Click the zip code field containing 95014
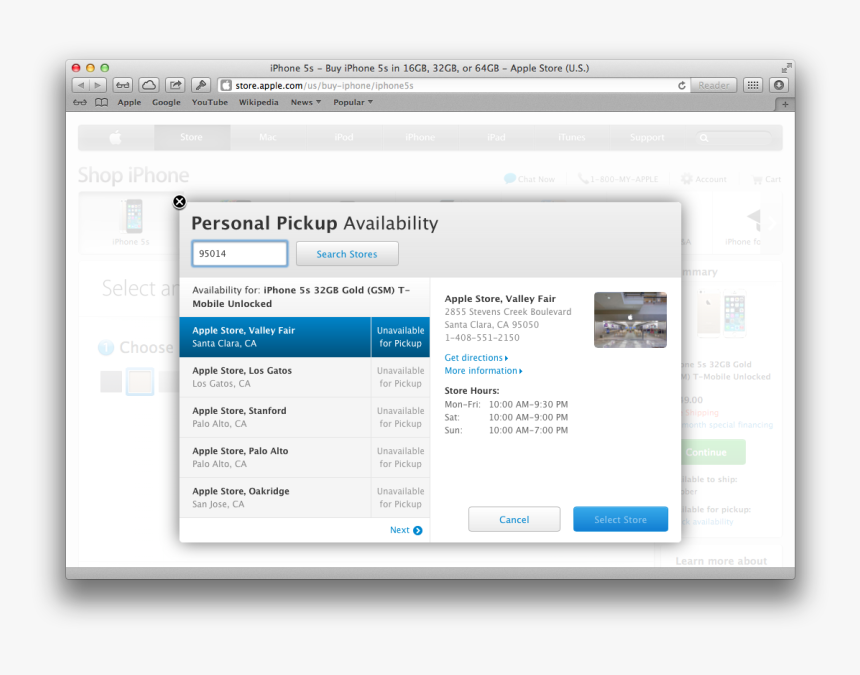This screenshot has height=675, width=860. 240,254
